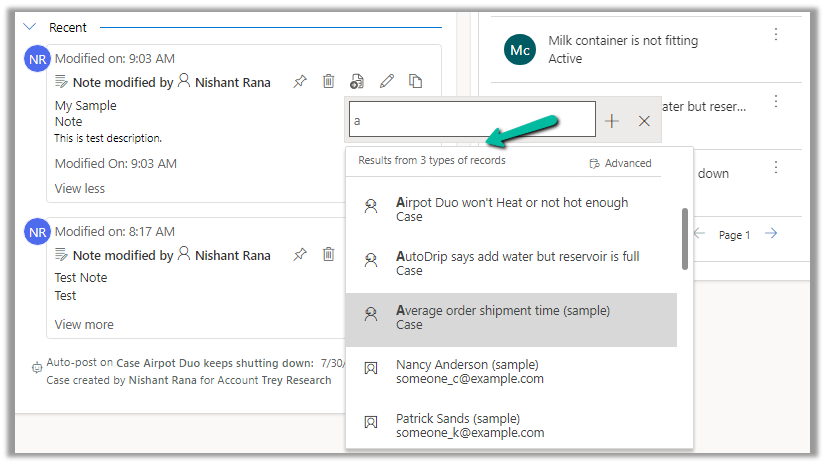The width and height of the screenshot is (825, 465).
Task: Open Advanced lookup link
Action: pyautogui.click(x=621, y=163)
